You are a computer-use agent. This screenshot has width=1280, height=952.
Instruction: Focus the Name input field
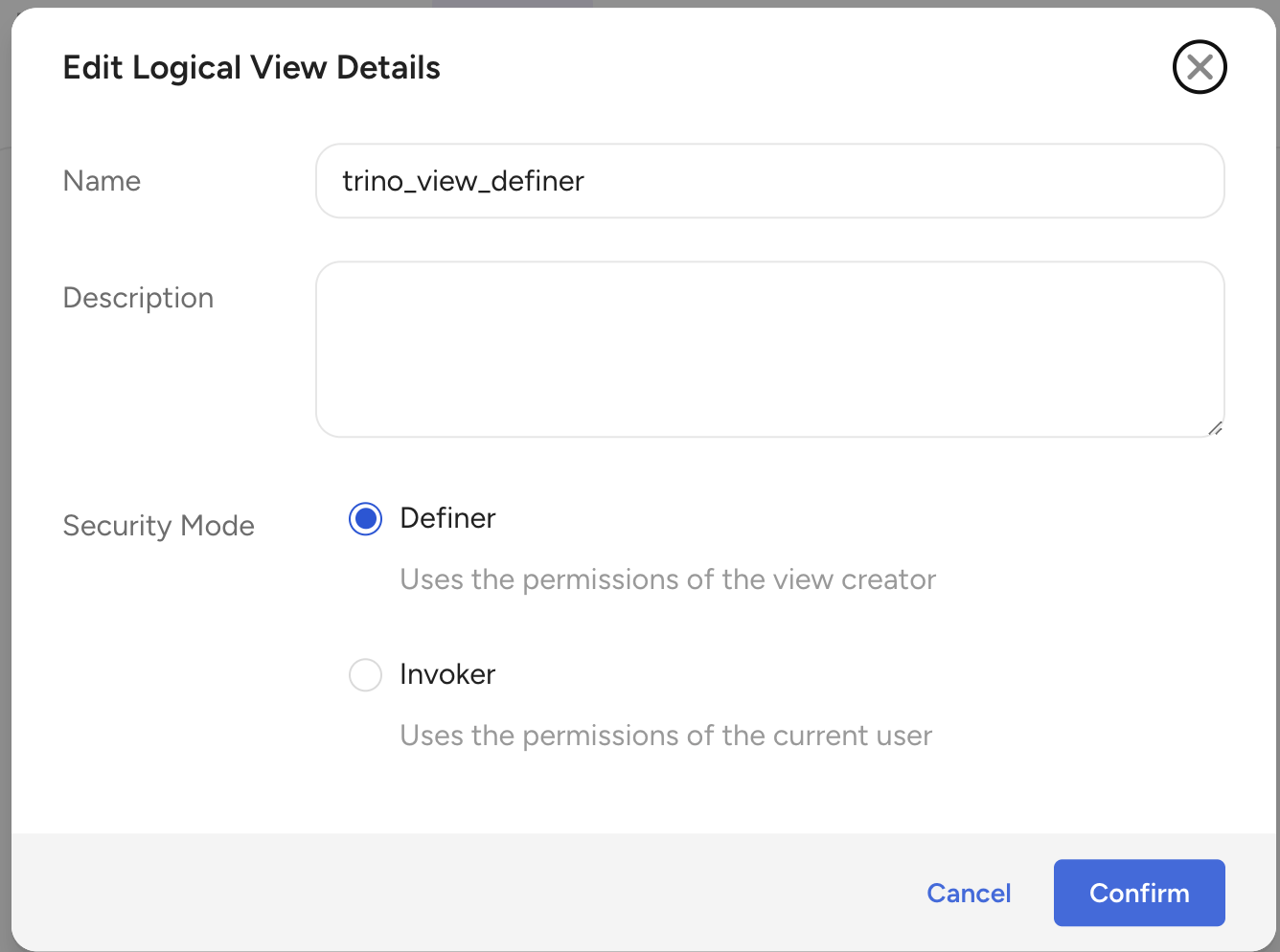(x=862, y=181)
